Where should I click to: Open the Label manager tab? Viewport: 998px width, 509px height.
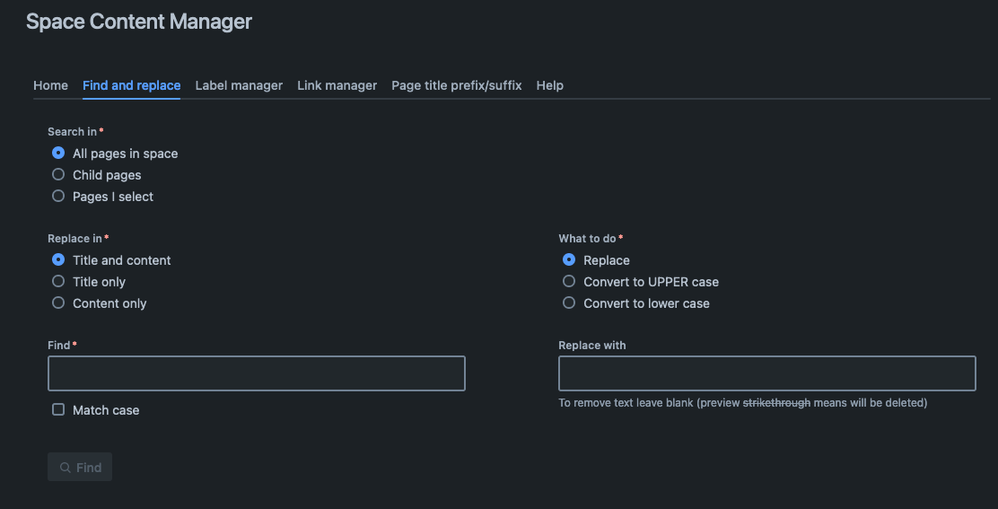(239, 85)
